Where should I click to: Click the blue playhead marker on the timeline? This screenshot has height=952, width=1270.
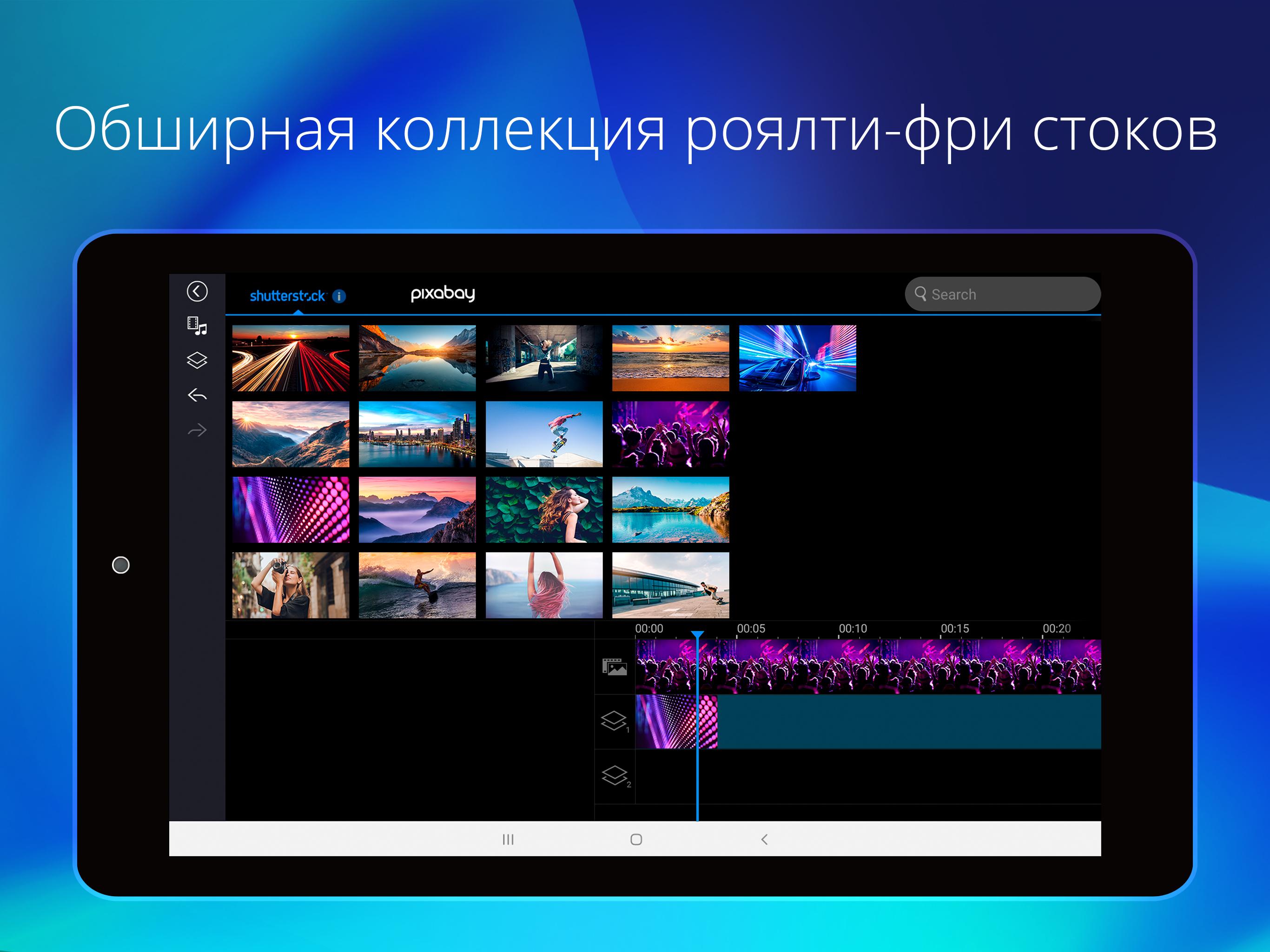[x=697, y=635]
